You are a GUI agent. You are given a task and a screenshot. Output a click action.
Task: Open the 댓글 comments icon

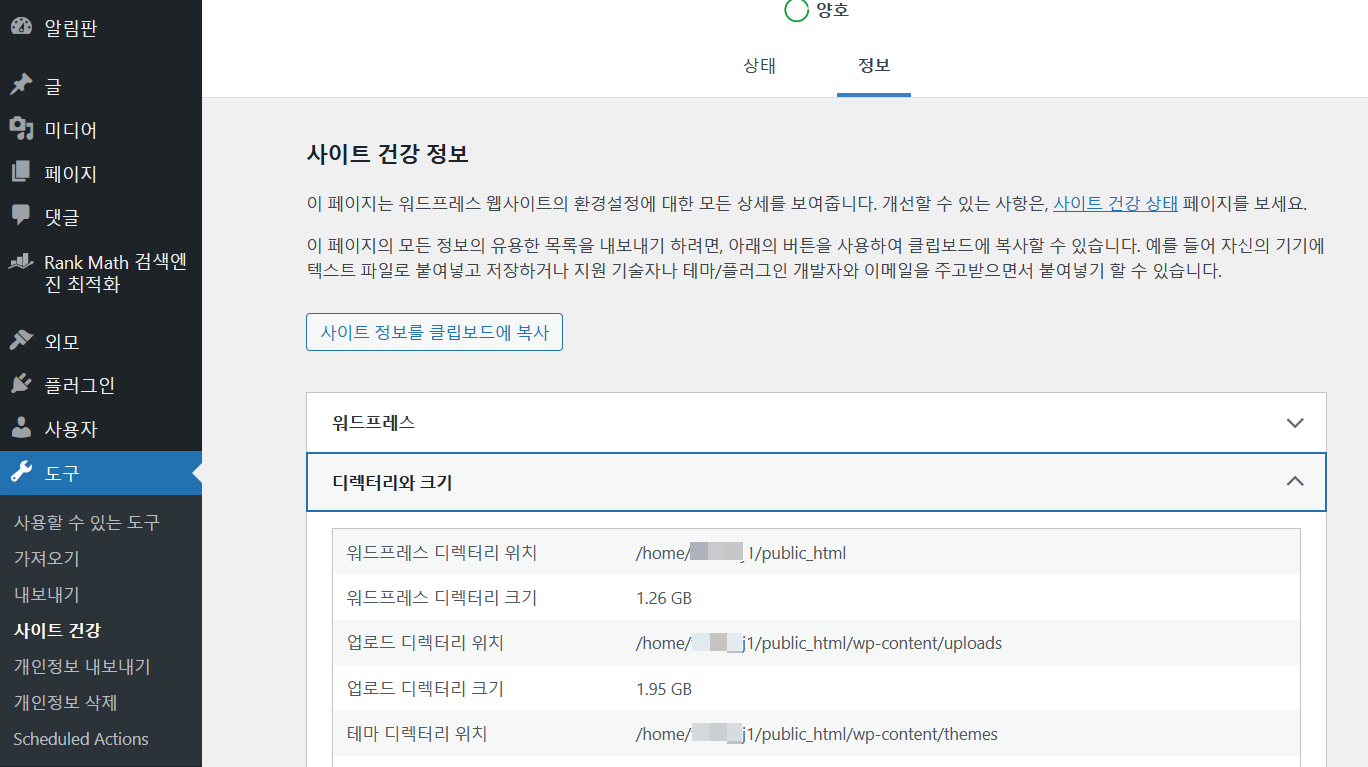22,216
